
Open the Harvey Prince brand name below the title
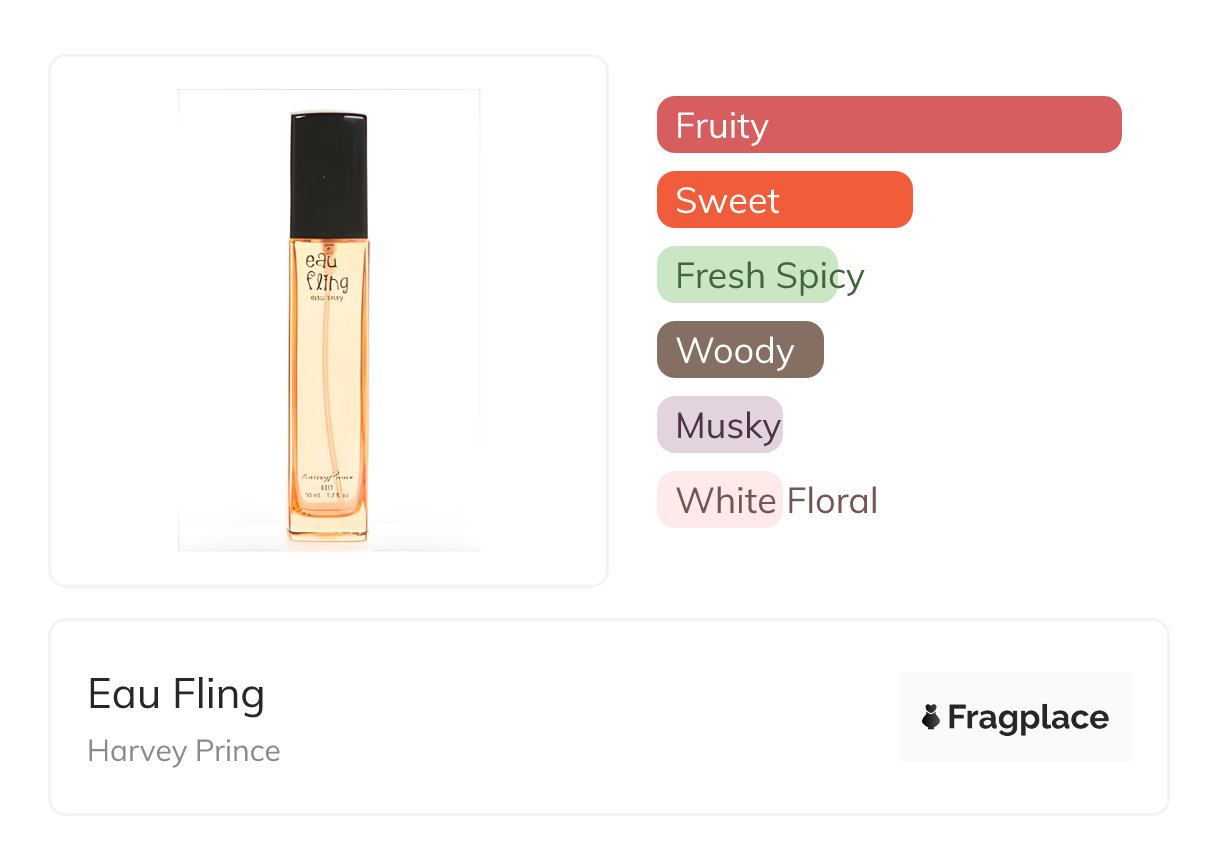point(184,751)
